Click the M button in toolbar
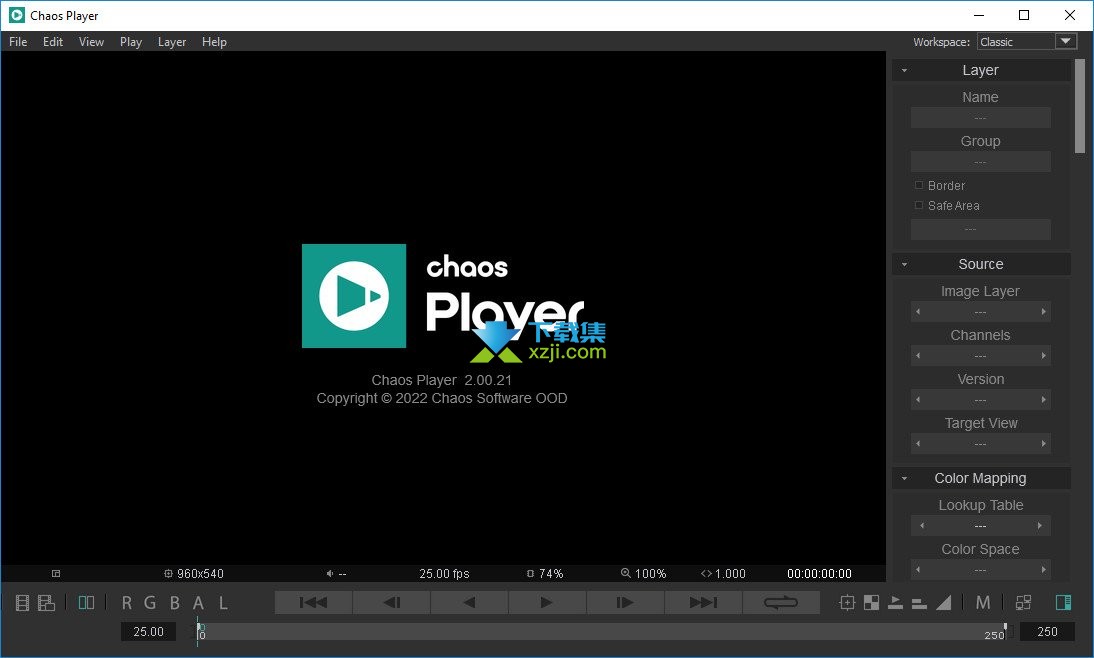Screen dimensions: 1094x658 983,603
